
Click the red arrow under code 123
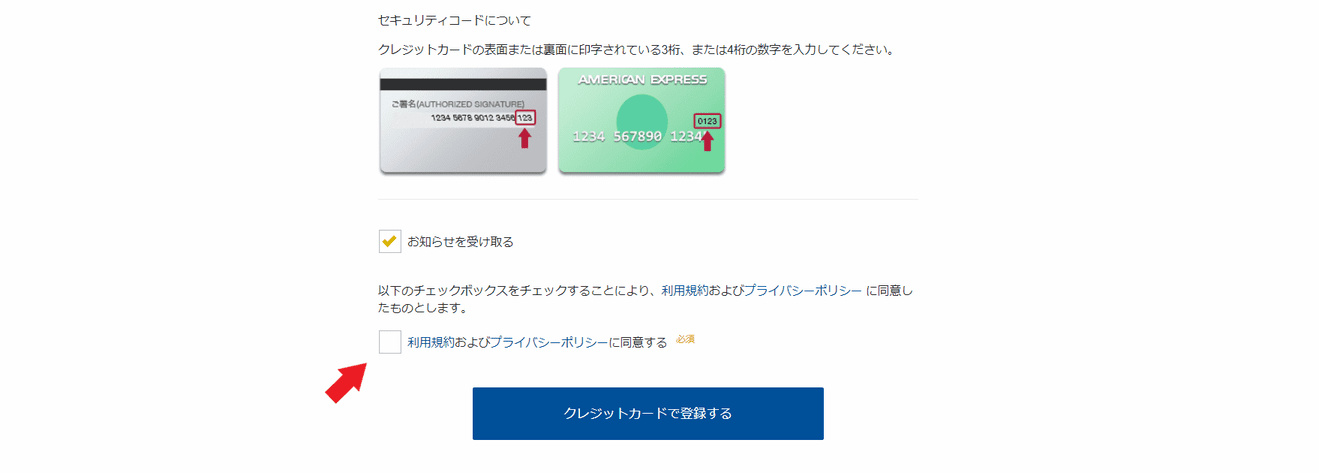tap(524, 138)
